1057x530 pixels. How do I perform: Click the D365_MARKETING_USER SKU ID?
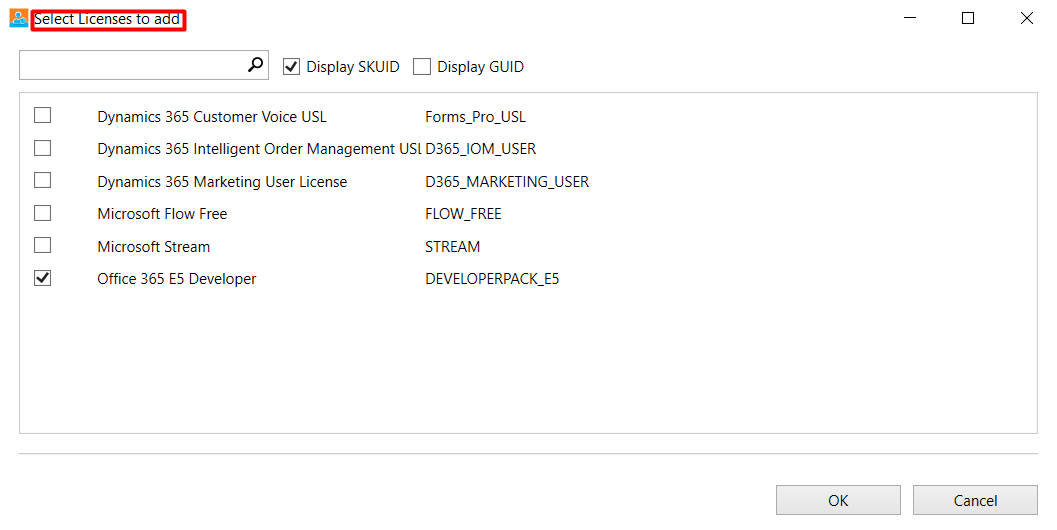[507, 181]
